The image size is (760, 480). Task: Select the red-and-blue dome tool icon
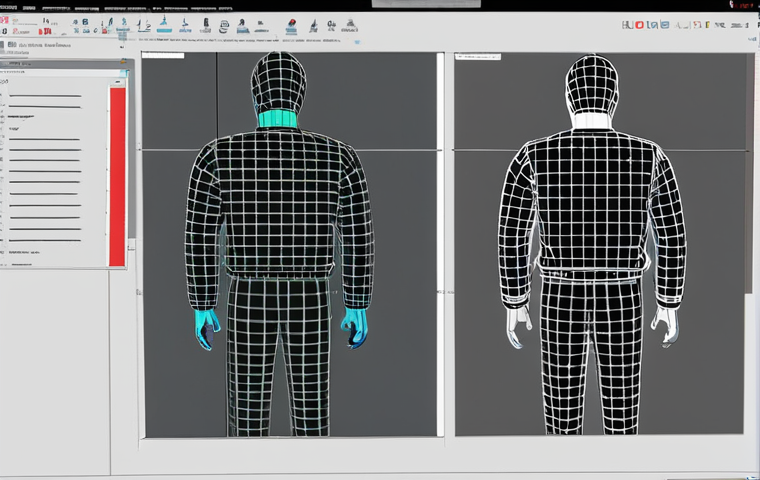[x=291, y=26]
